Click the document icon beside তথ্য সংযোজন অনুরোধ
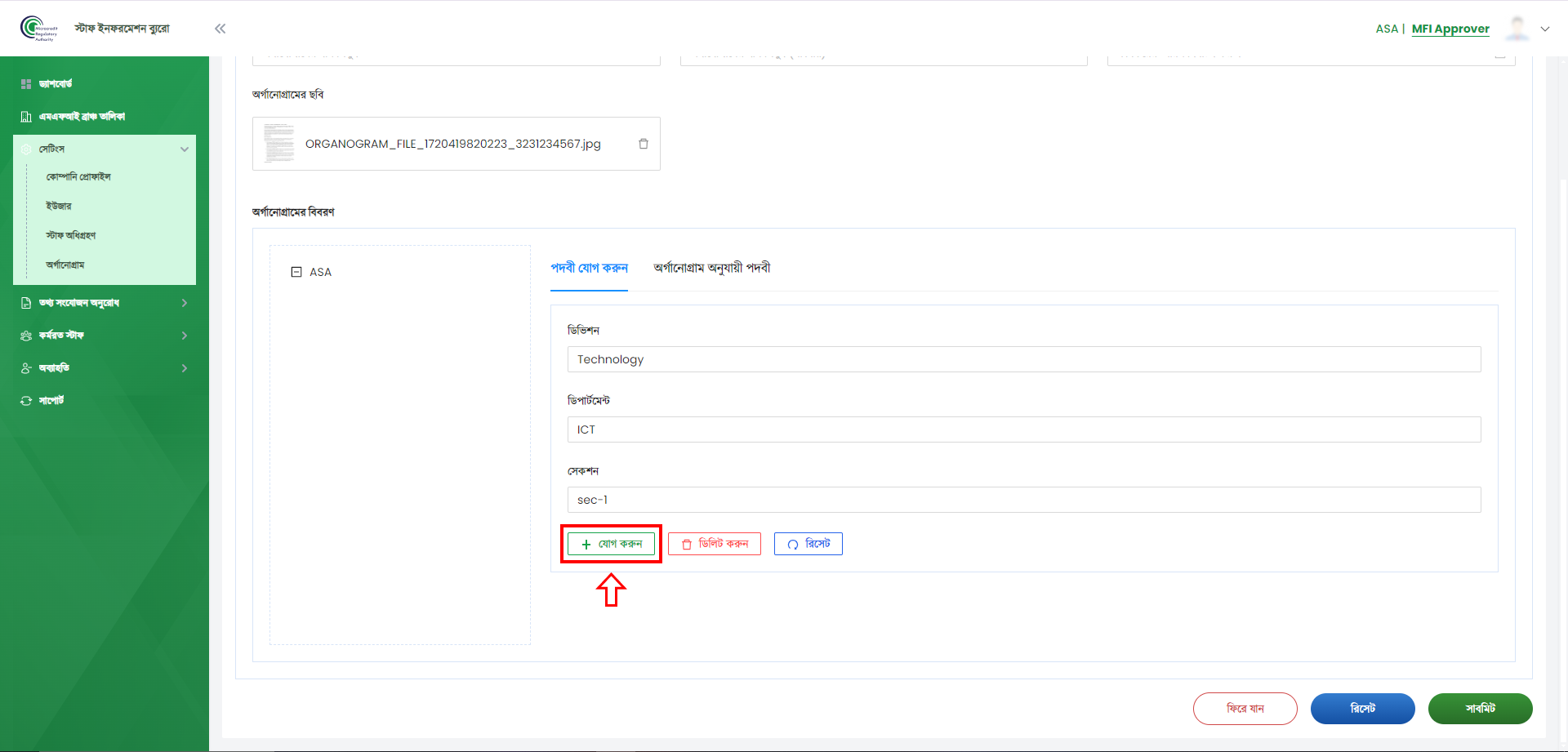The image size is (1568, 752). pos(26,303)
